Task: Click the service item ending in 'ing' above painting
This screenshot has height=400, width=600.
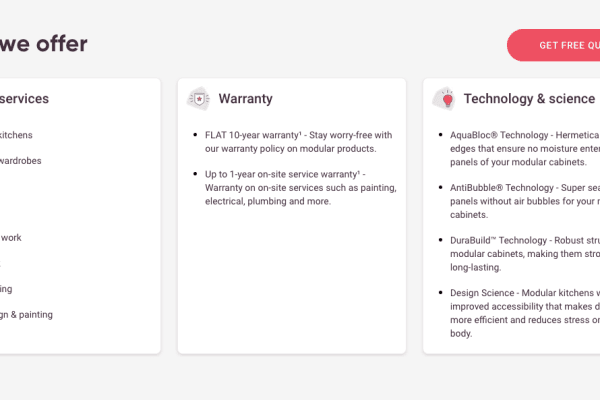Action: click(x=7, y=288)
